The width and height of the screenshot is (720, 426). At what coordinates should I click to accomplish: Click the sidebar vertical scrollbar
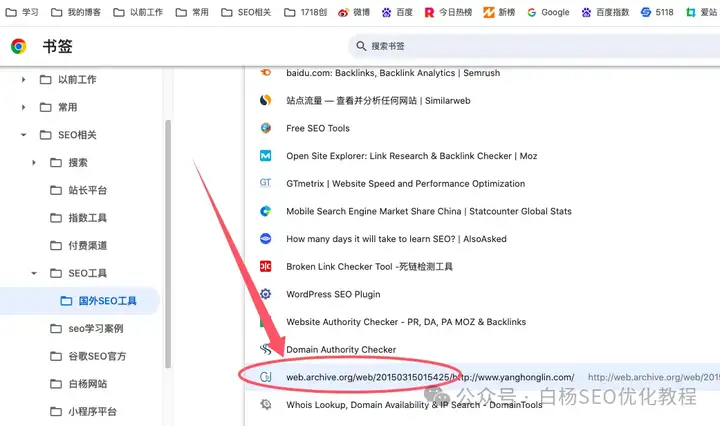point(168,244)
